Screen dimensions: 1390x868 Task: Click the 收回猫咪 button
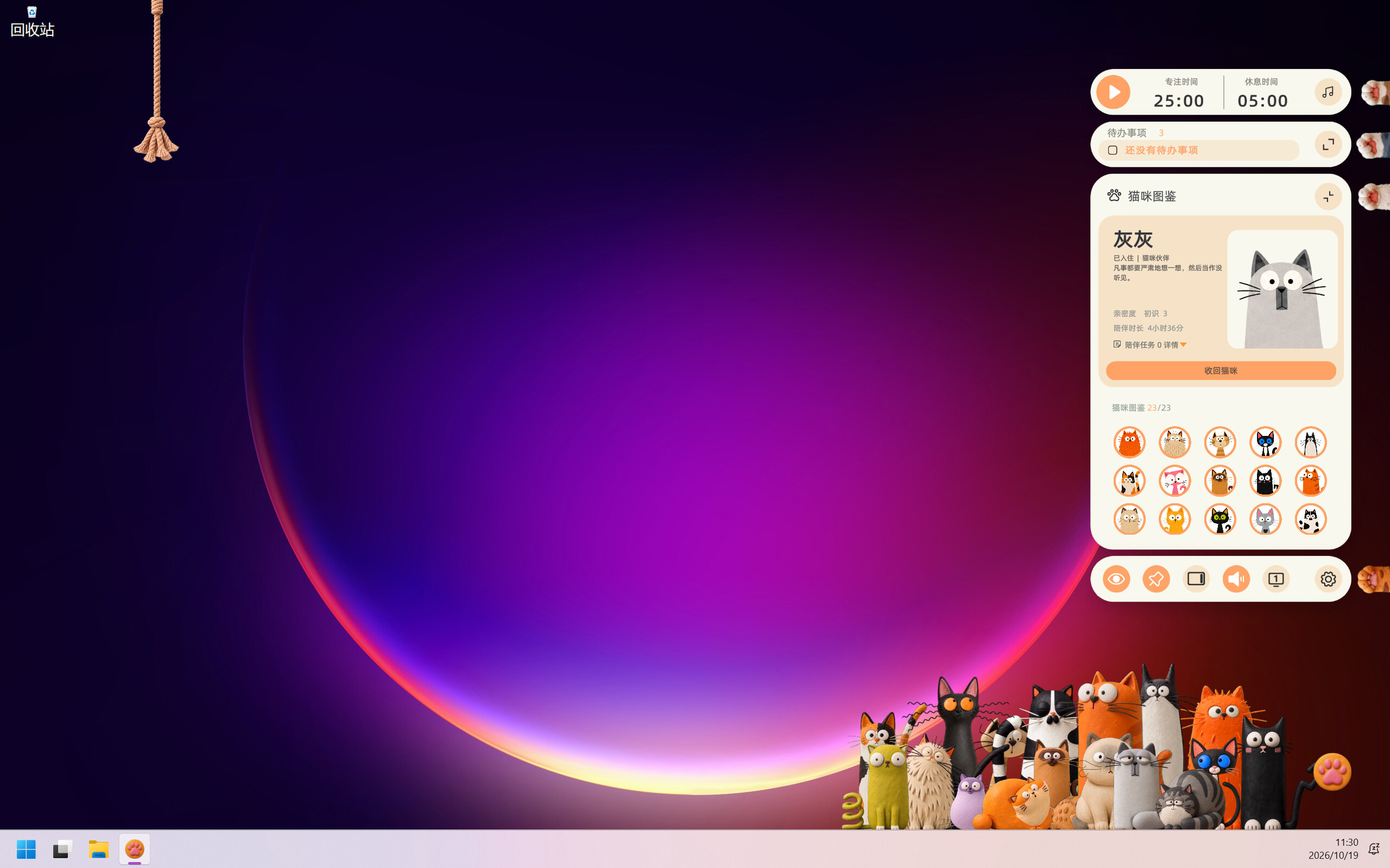coord(1221,371)
